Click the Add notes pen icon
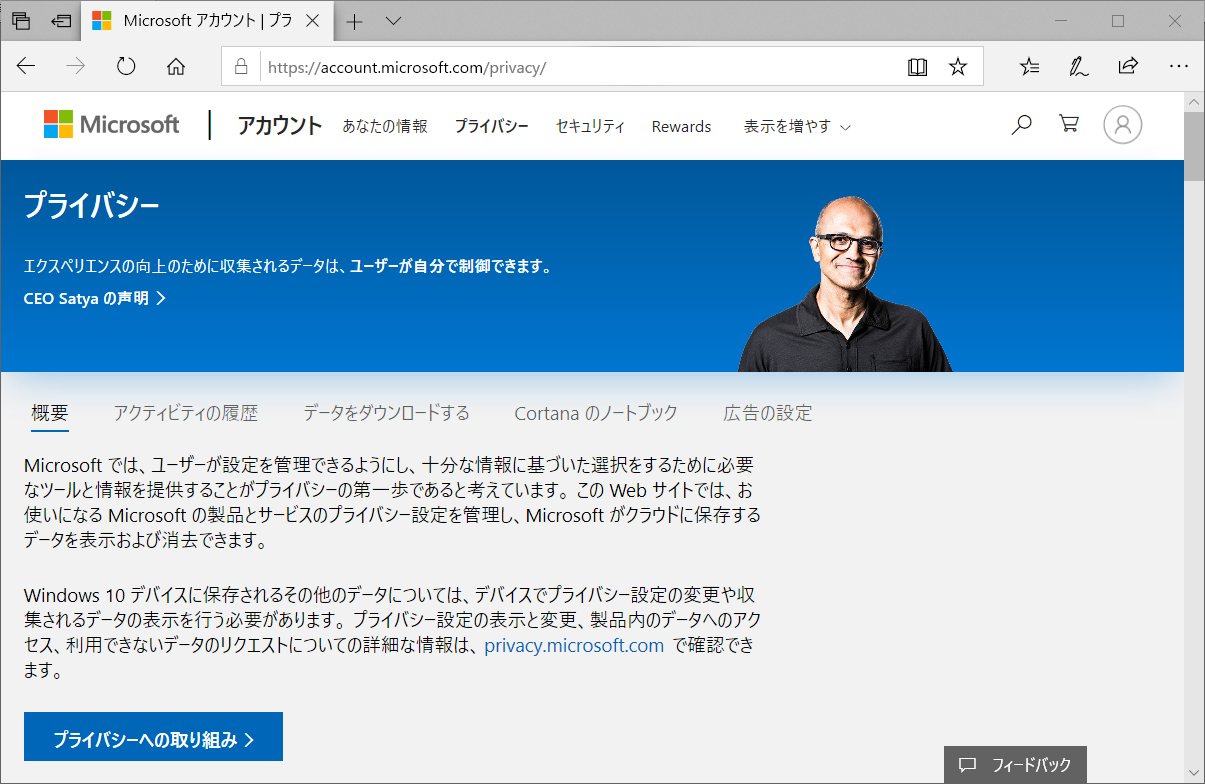Screen dimensions: 1205x784 1078,67
